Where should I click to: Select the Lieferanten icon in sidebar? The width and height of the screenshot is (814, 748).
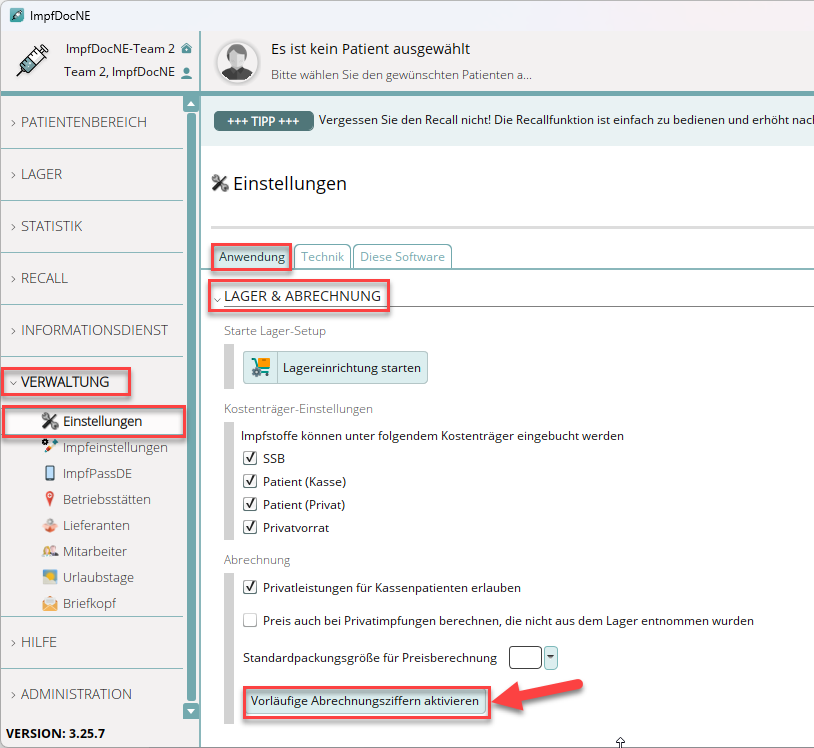point(49,525)
